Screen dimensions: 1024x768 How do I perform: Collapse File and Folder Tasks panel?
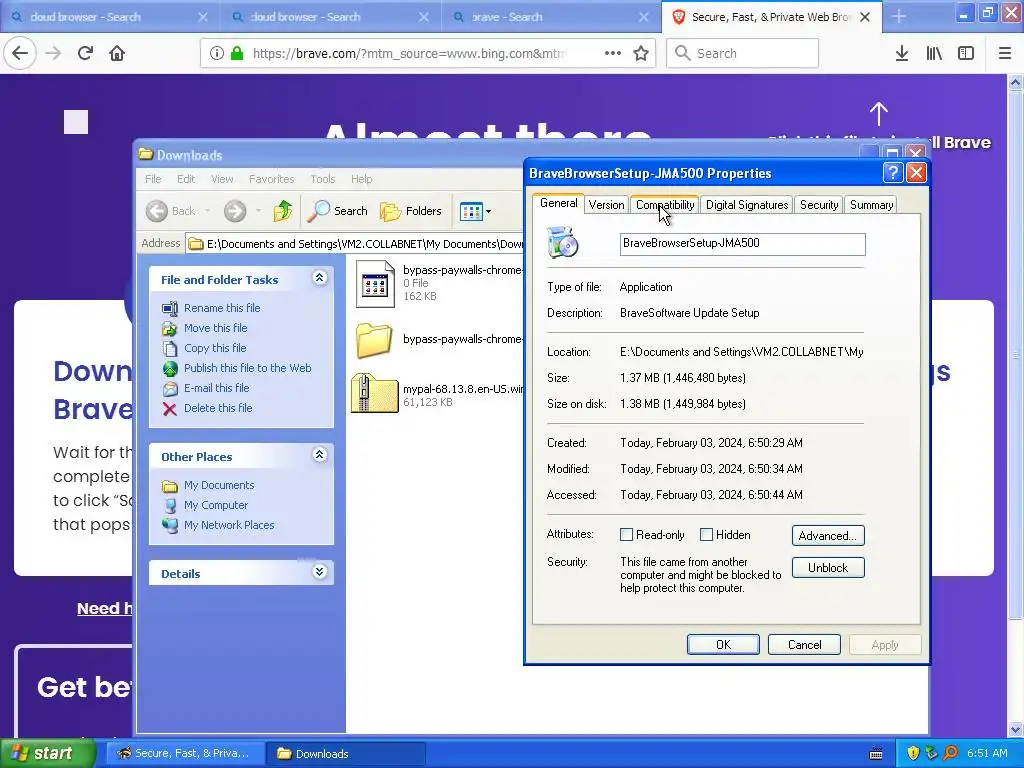tap(319, 278)
